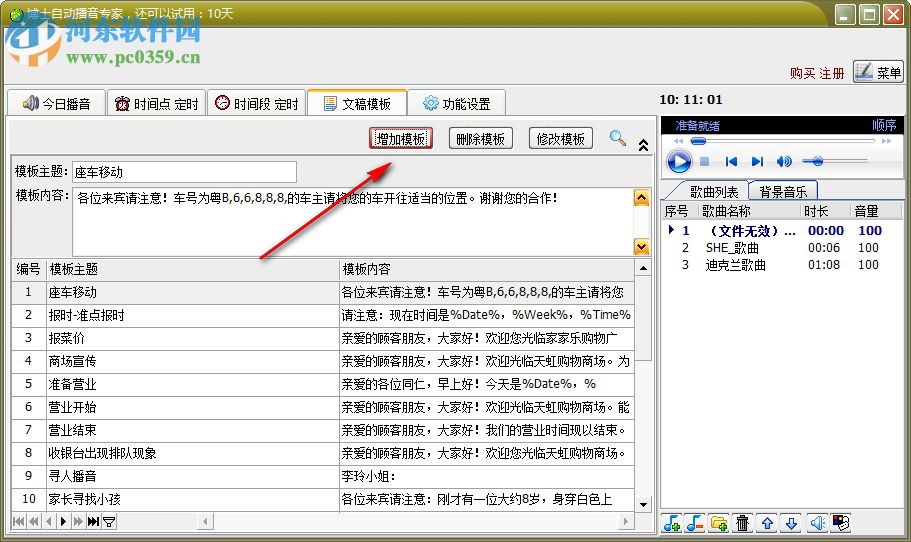The width and height of the screenshot is (911, 542).
Task: Switch to the 时间点 定时 tab
Action: (x=156, y=103)
